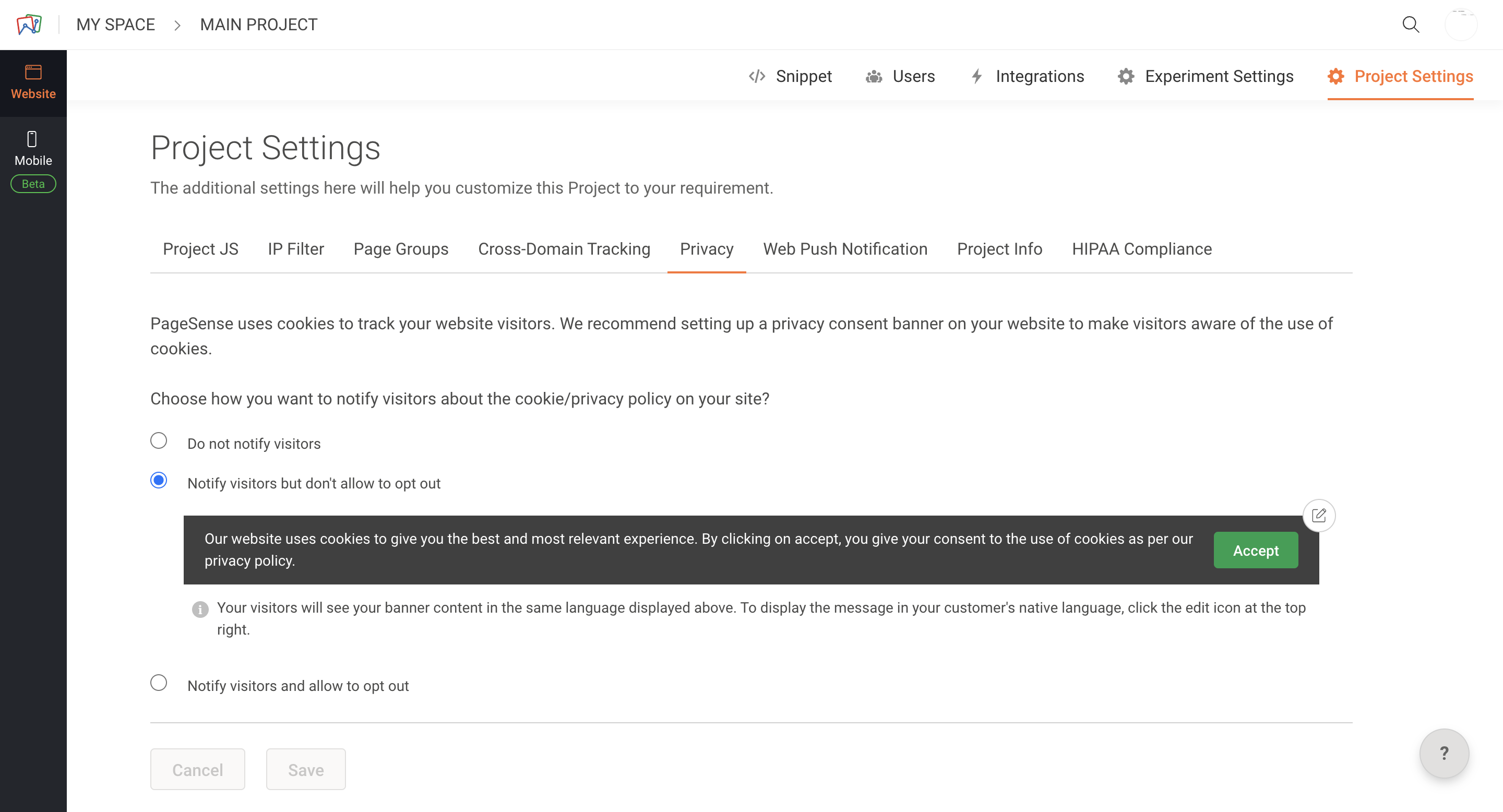The width and height of the screenshot is (1503, 812).
Task: Click the PageSense logo icon
Action: [x=29, y=24]
